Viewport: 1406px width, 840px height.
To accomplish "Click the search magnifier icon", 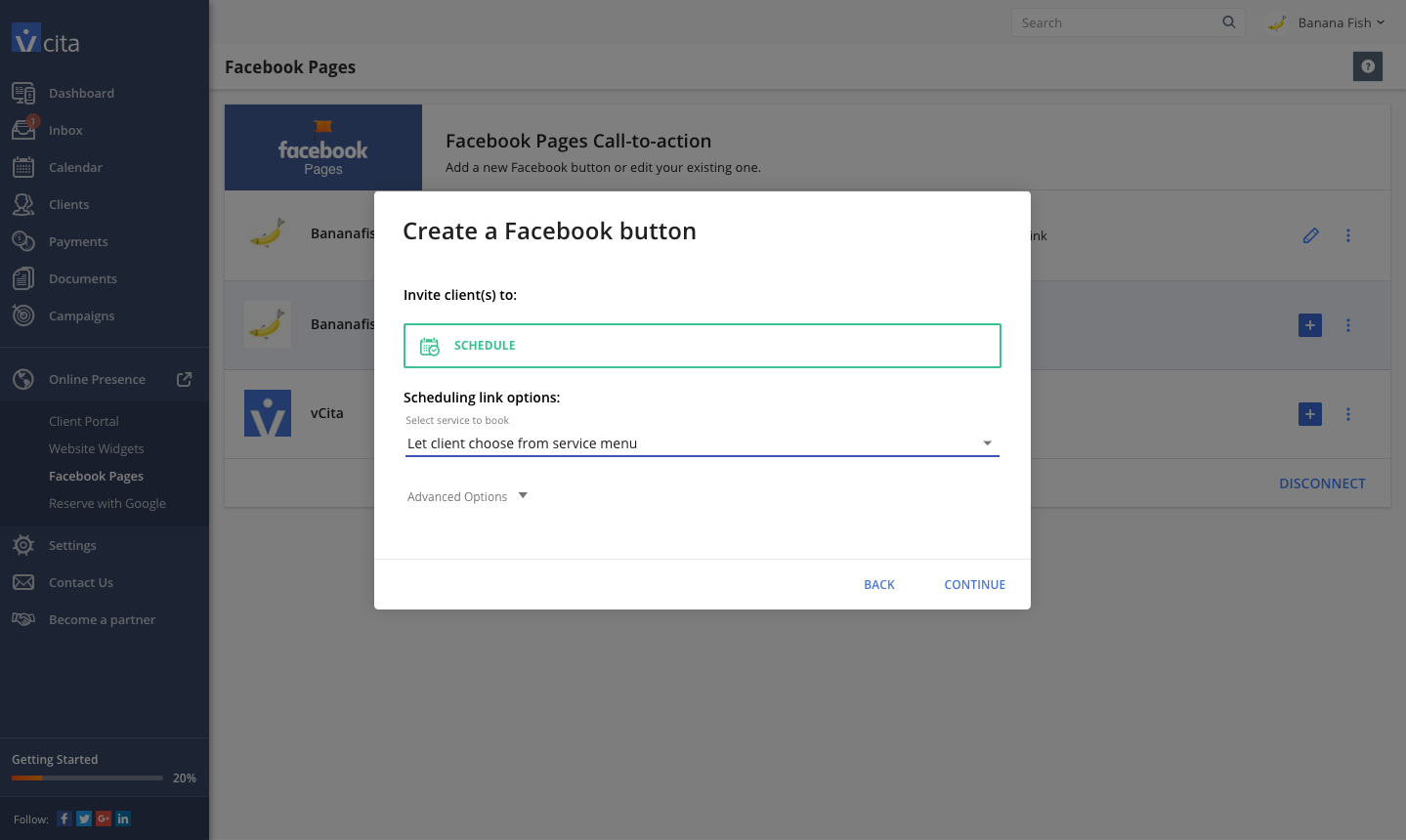I will click(1229, 22).
